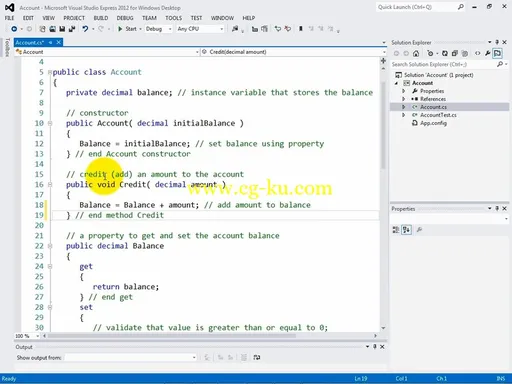Open the Toolbox side tab
Viewport: 512px width, 384px height.
[7, 47]
